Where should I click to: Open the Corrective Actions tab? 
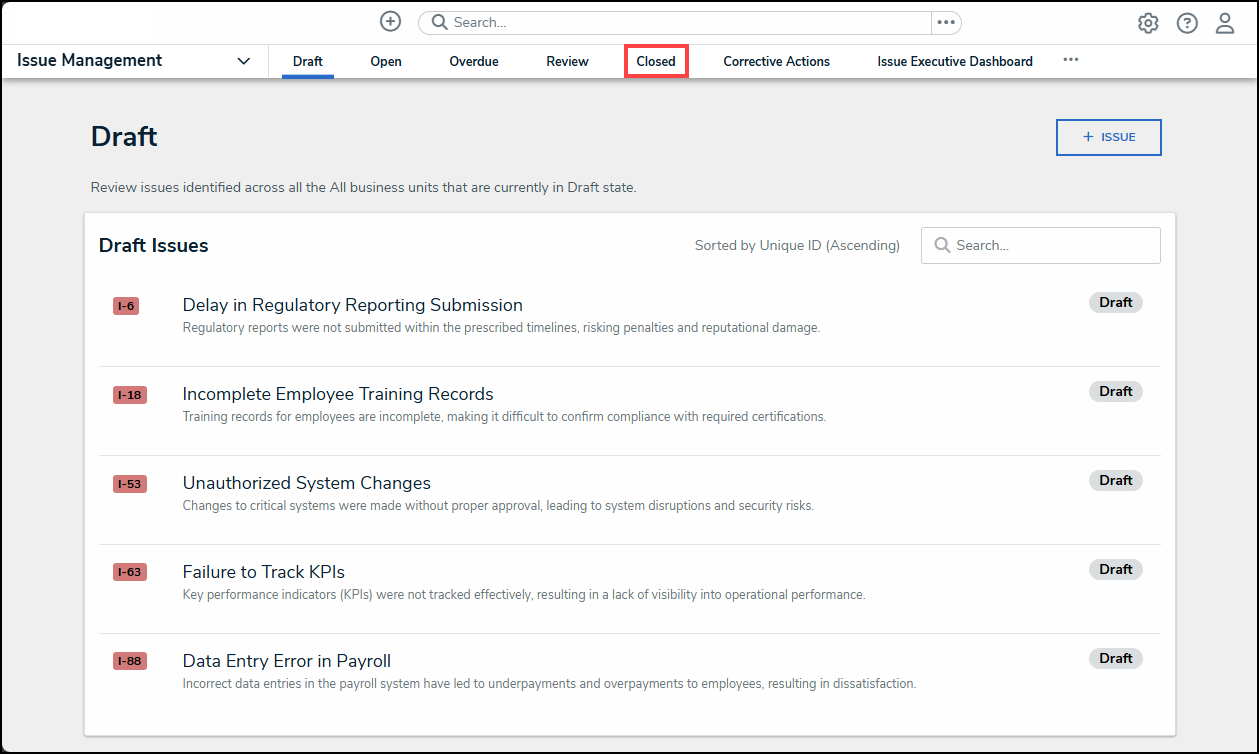click(x=776, y=61)
